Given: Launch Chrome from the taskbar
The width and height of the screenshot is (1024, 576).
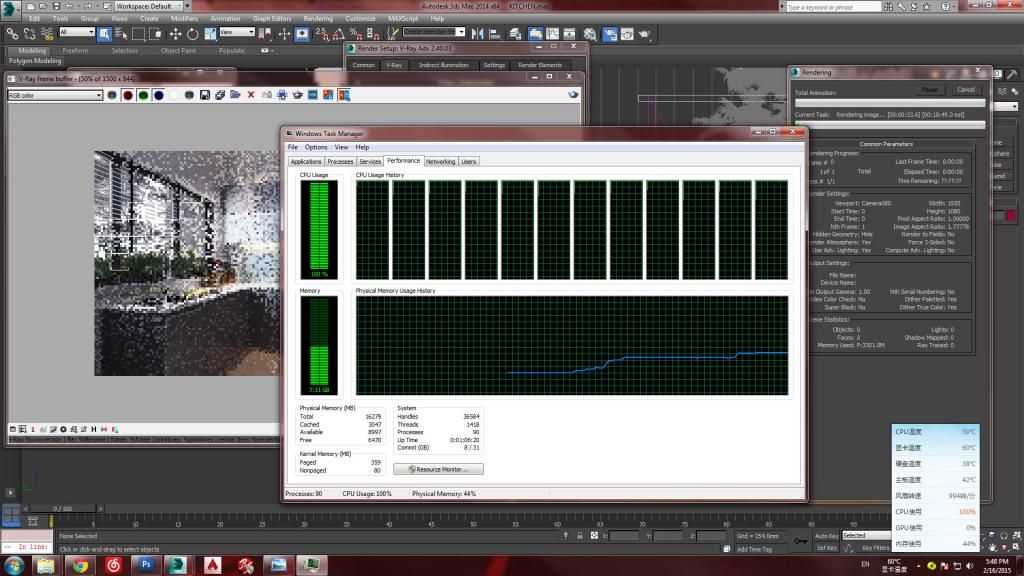Looking at the screenshot, I should point(80,565).
